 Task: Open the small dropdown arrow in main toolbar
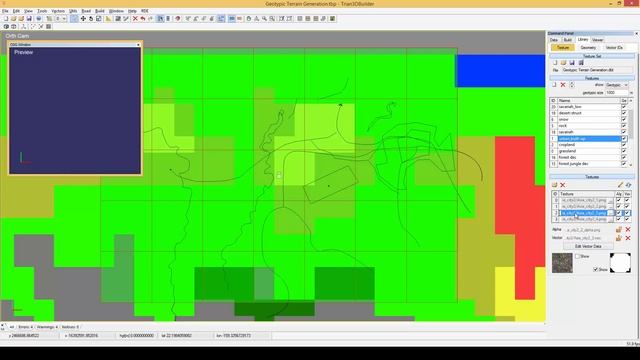(64, 19)
